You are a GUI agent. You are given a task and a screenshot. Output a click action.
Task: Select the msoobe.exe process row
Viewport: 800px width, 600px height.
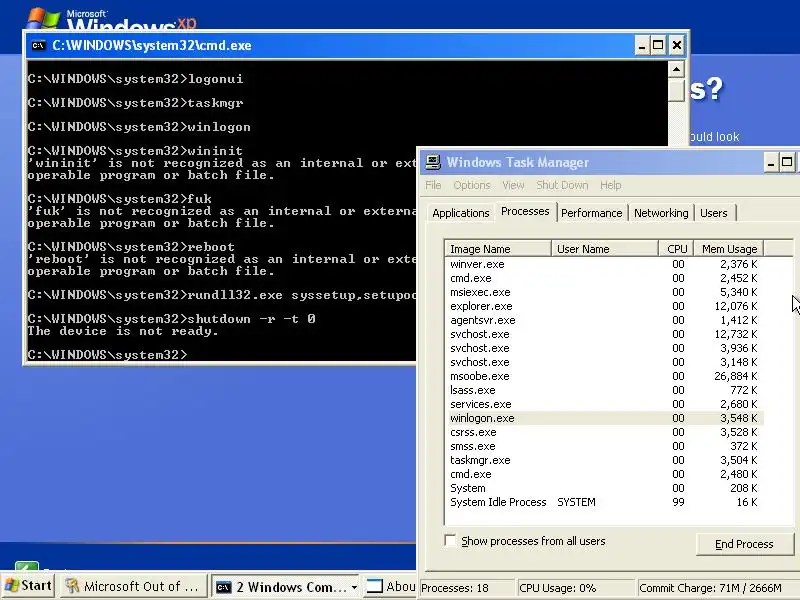pos(604,376)
